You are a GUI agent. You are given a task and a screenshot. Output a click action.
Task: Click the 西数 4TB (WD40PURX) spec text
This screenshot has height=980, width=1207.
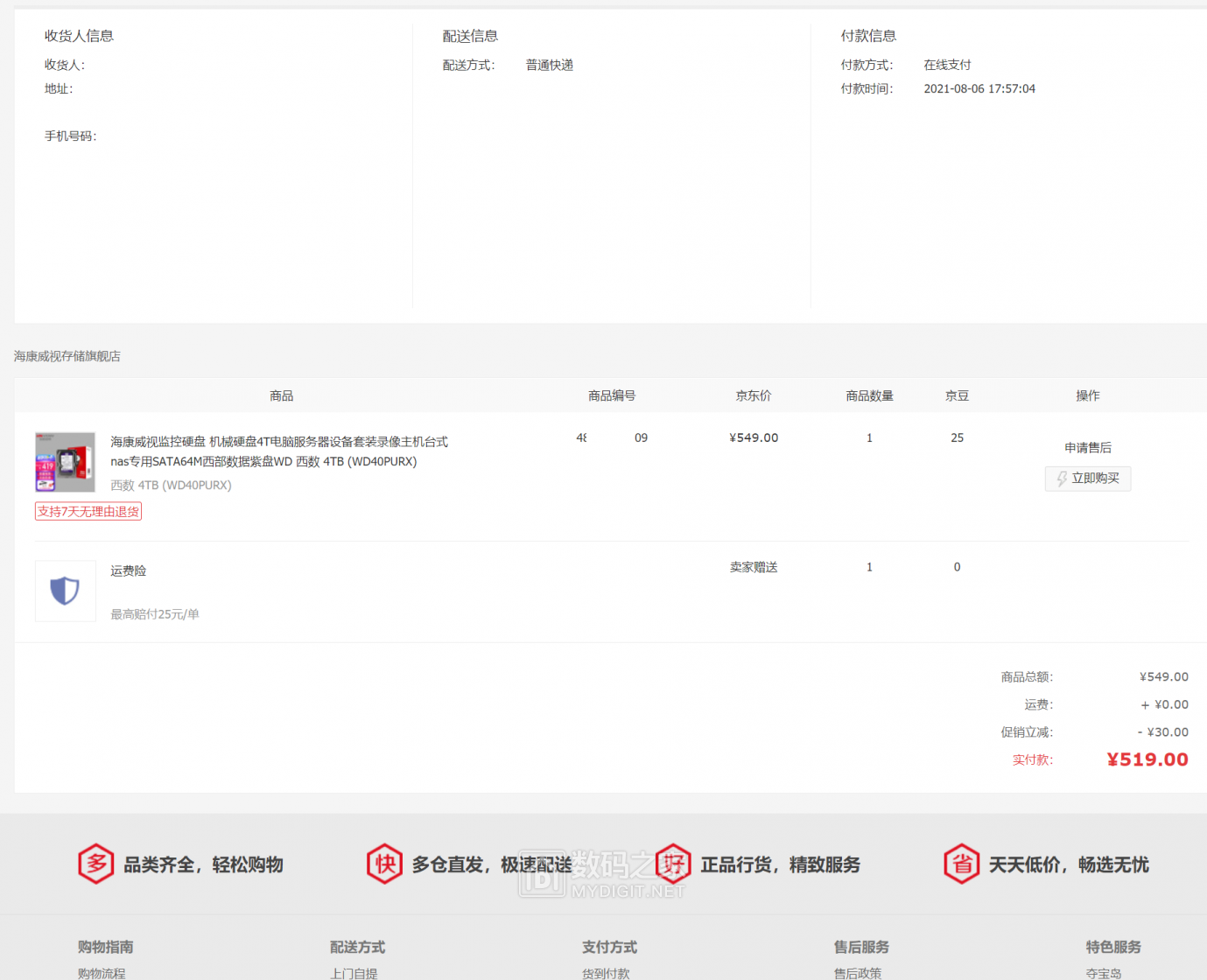171,485
